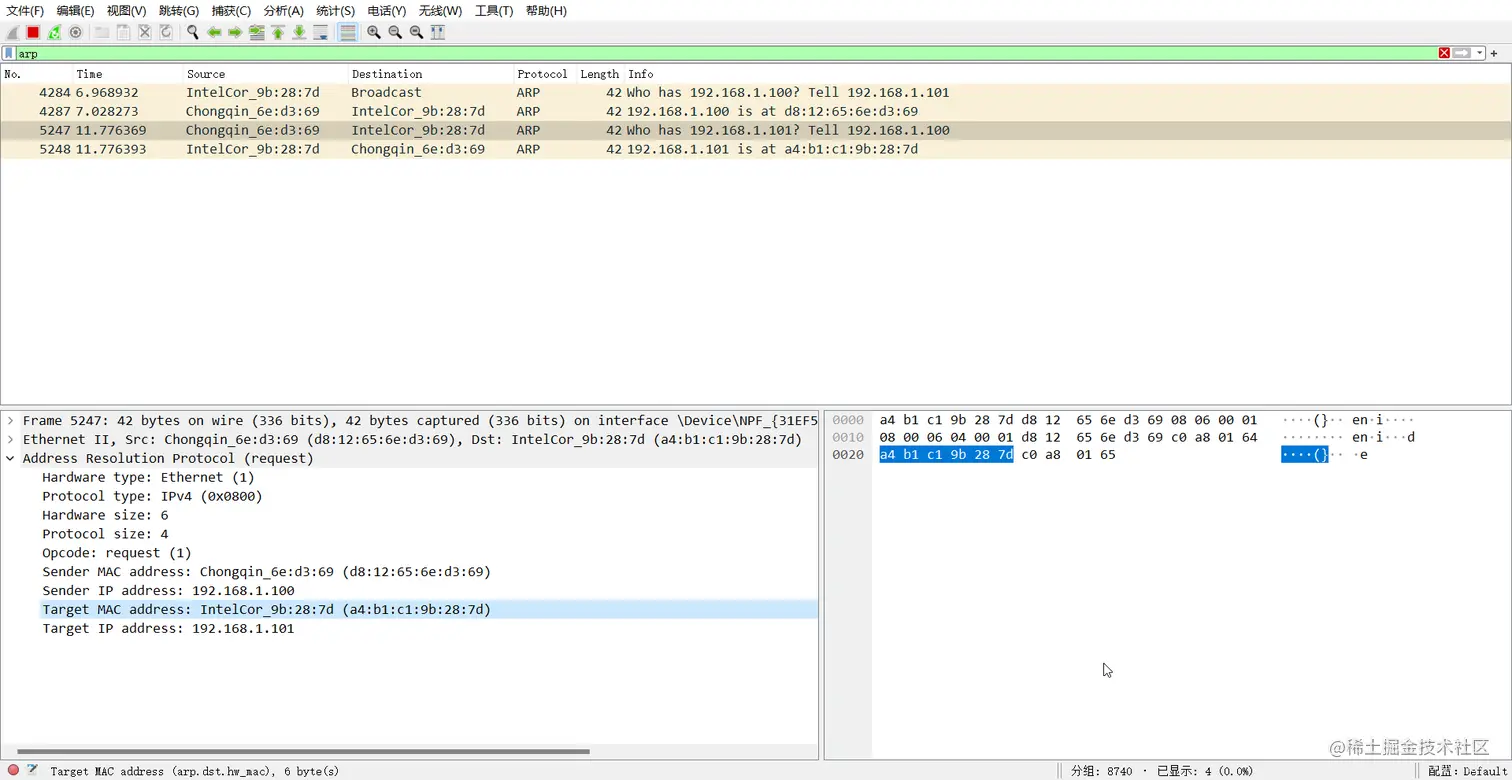
Task: Jump to the first packet
Action: 278,32
